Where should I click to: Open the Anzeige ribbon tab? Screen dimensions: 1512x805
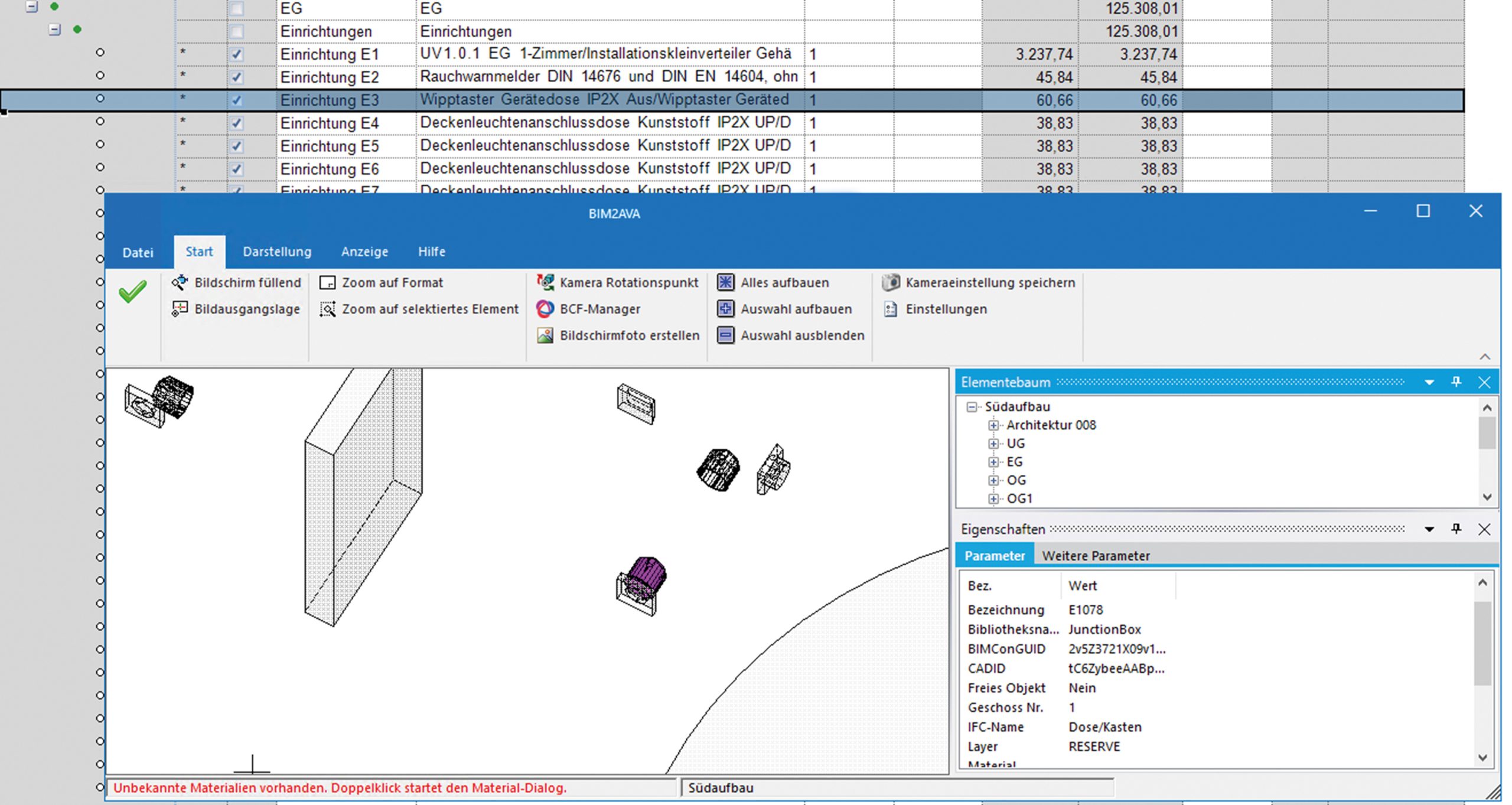[364, 252]
